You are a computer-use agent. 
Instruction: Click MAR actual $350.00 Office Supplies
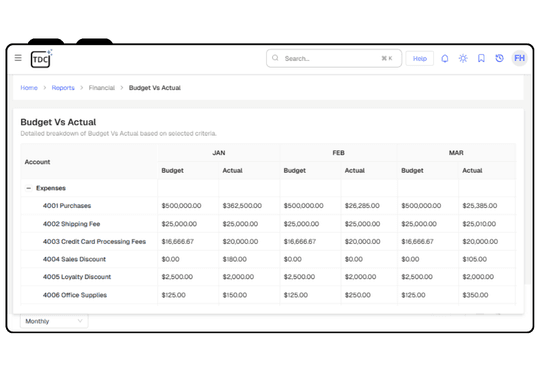point(475,295)
